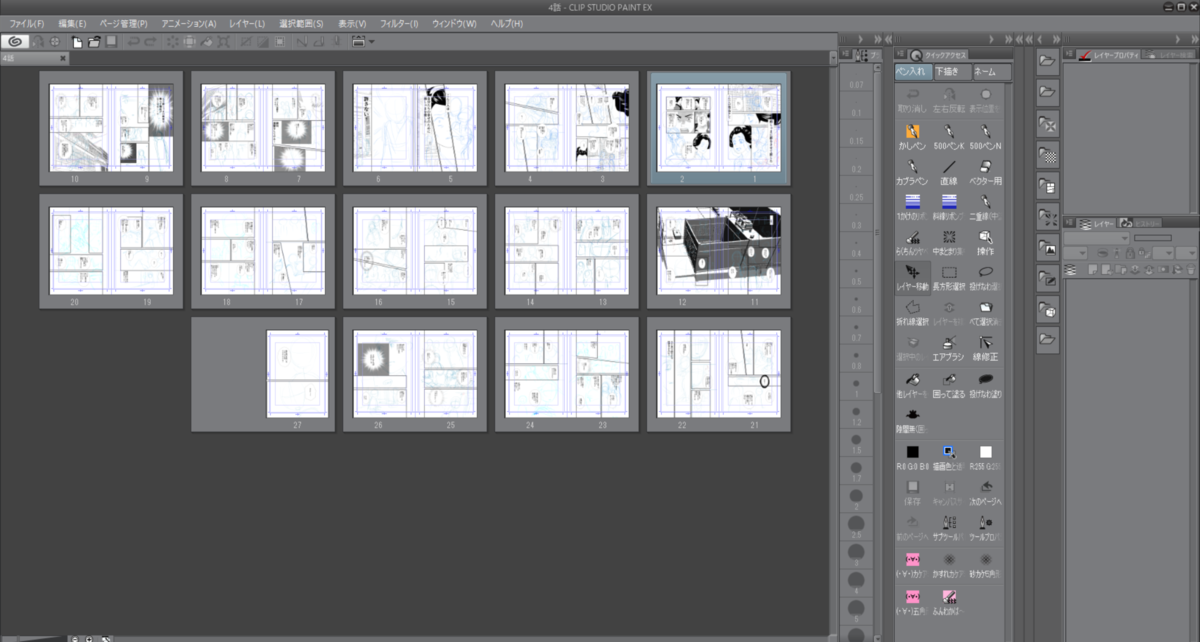Select the かすれカケアミ brush
The width and height of the screenshot is (1200, 642).
[949, 565]
